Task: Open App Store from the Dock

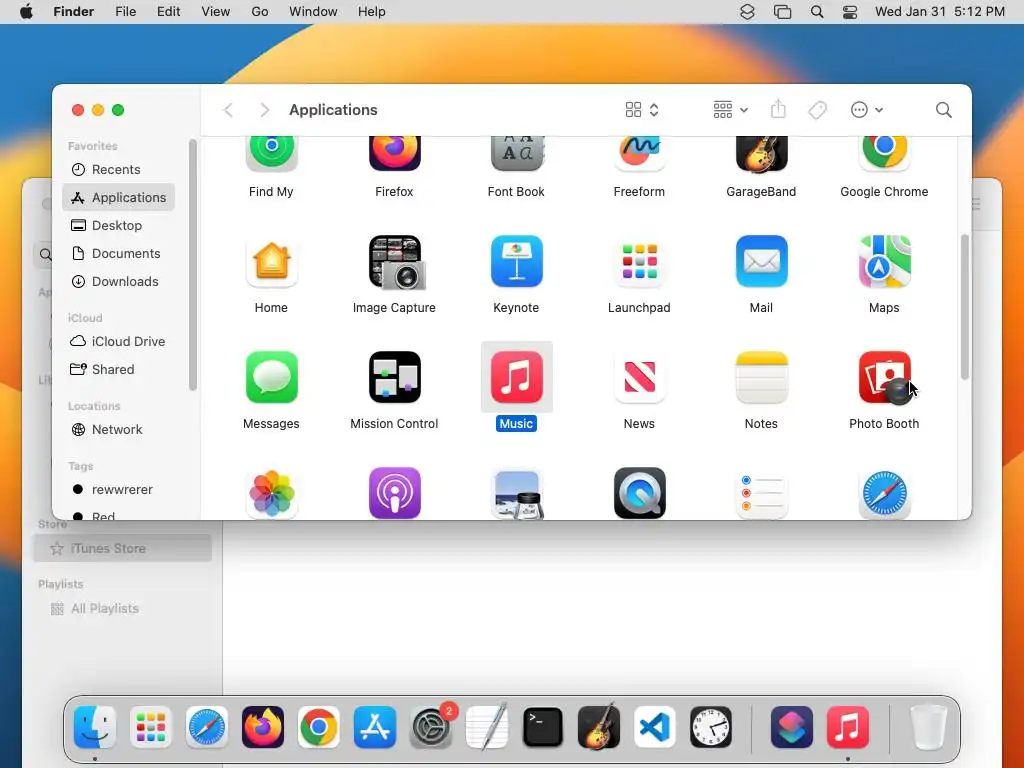Action: (x=375, y=727)
